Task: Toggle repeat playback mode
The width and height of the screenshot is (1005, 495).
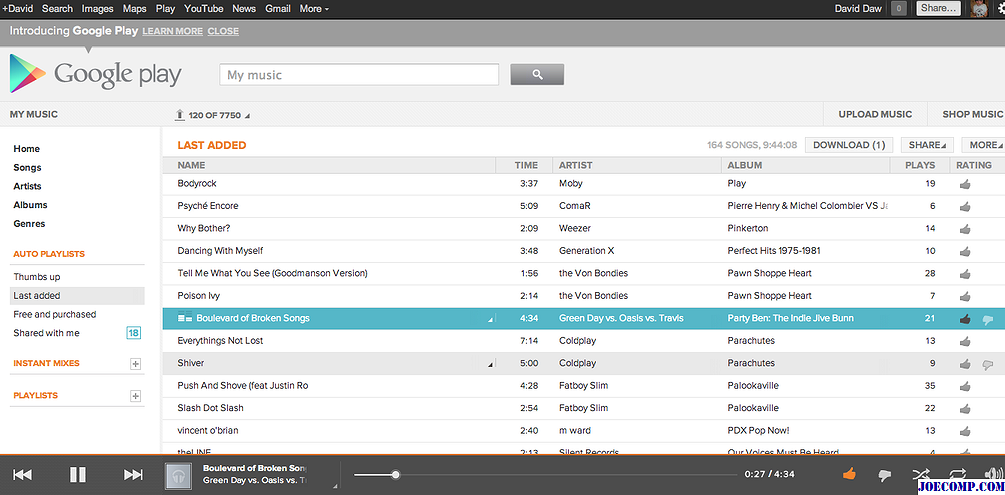Action: pyautogui.click(x=957, y=475)
